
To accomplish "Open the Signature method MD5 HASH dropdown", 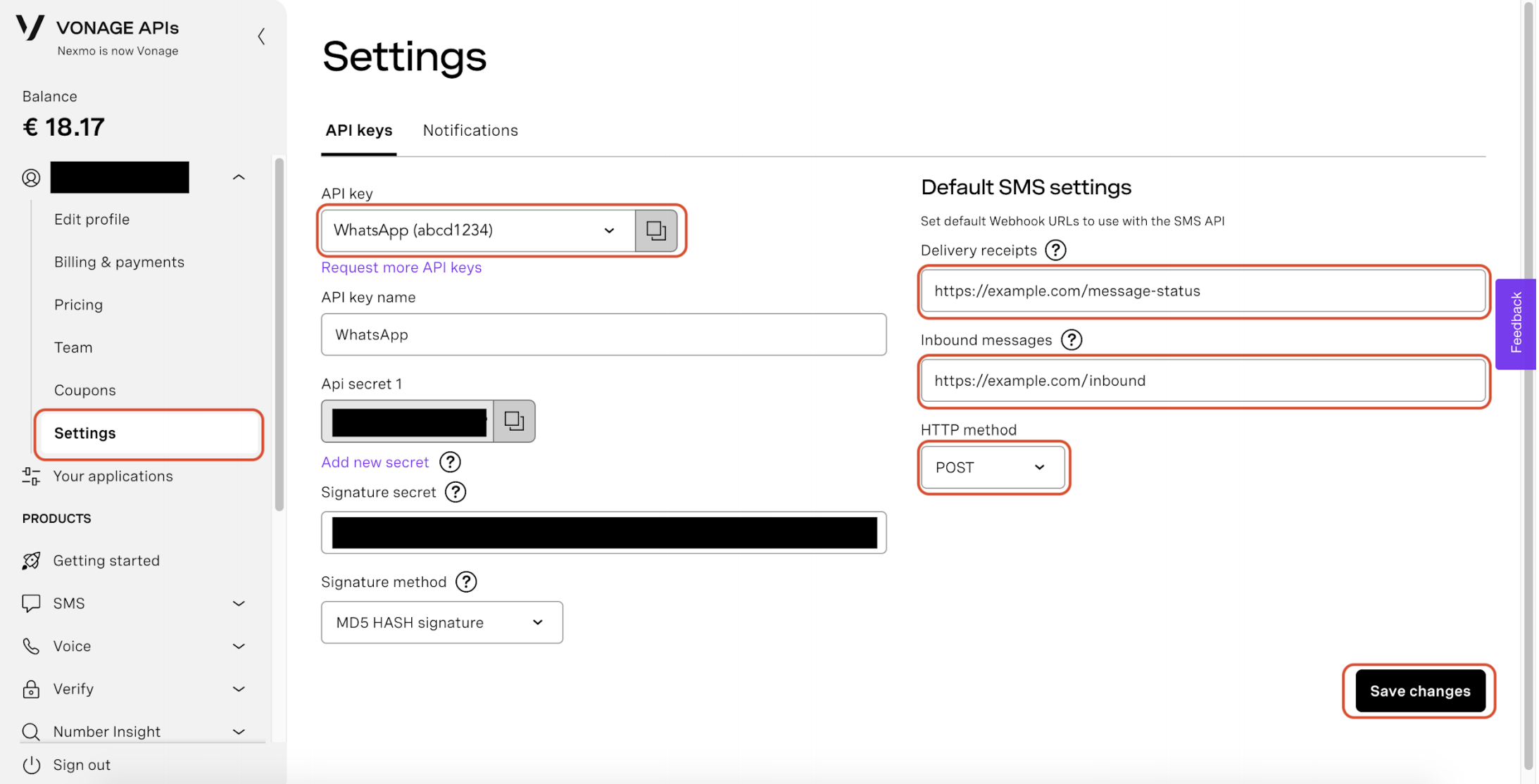I will (442, 622).
